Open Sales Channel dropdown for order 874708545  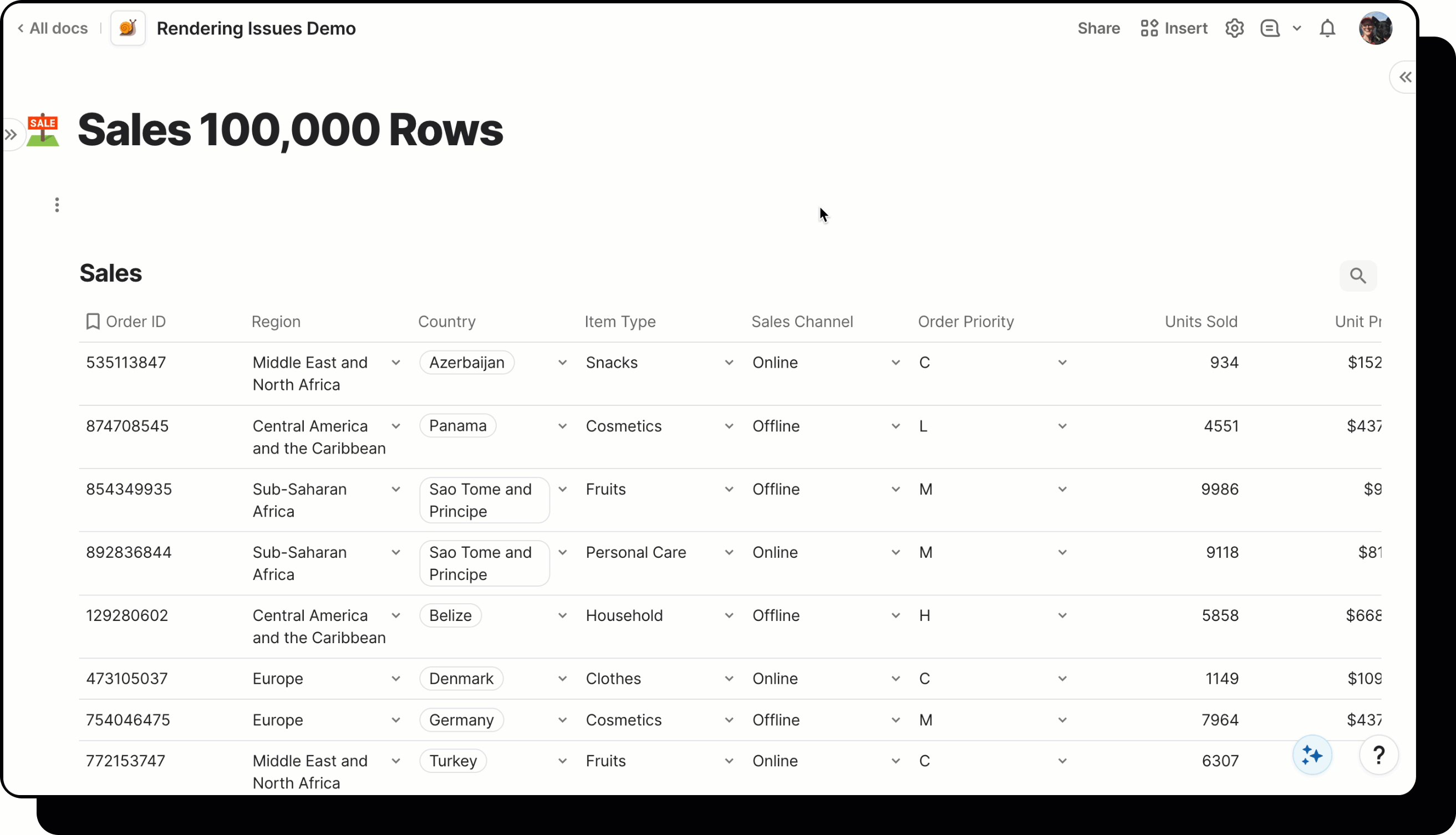[895, 425]
